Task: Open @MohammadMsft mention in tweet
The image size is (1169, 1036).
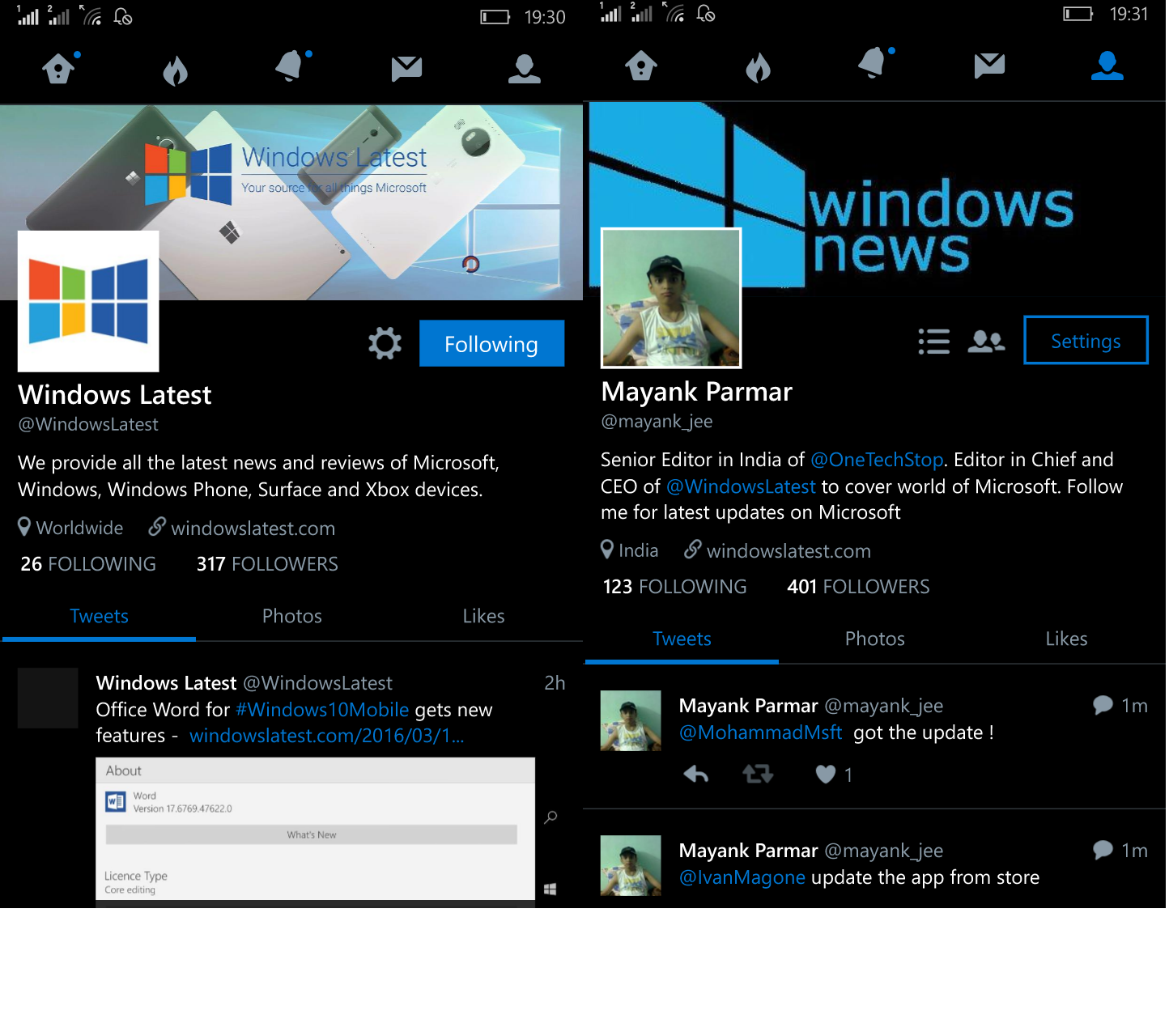Action: point(760,732)
